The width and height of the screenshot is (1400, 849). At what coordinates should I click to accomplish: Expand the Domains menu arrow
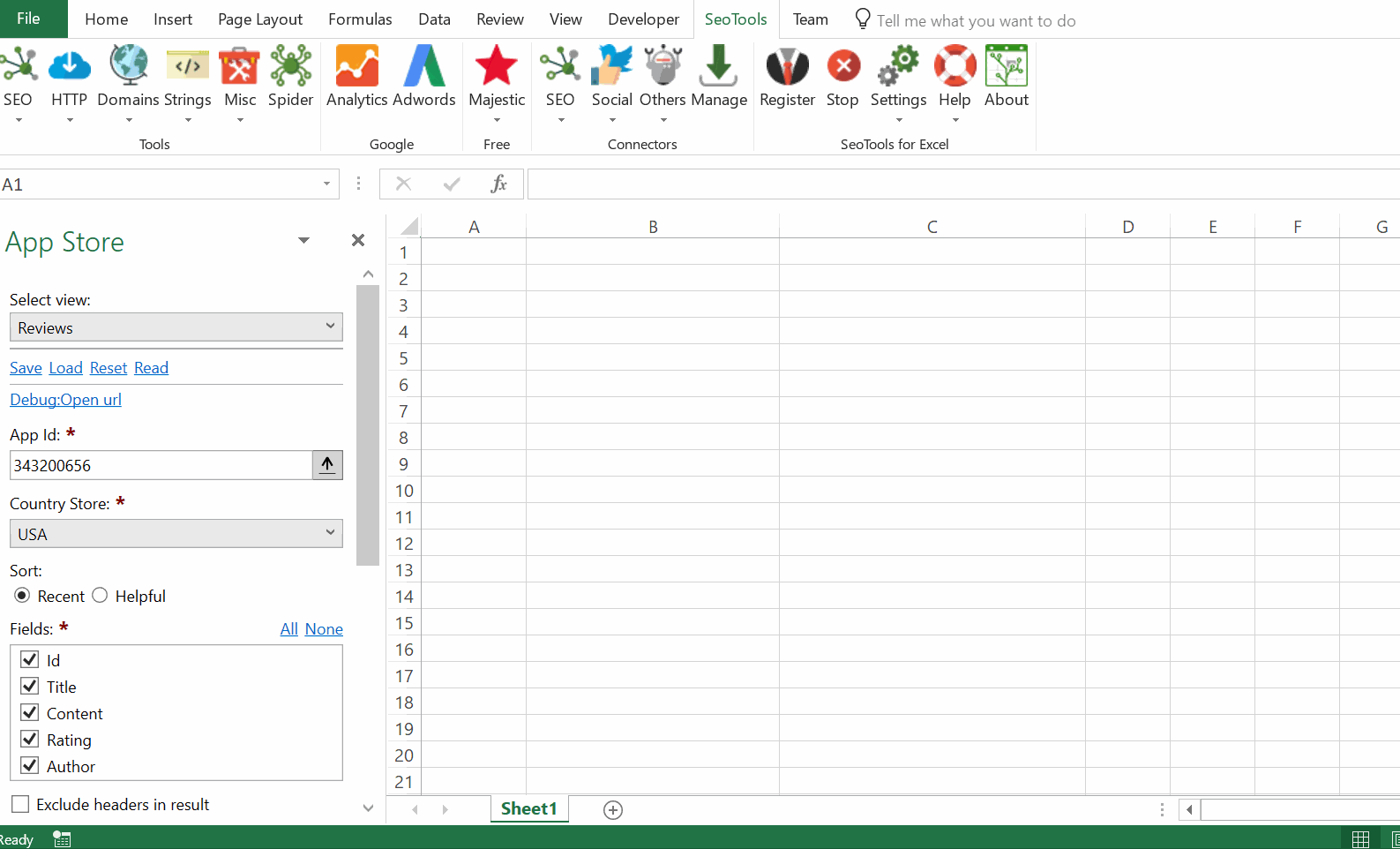129,120
